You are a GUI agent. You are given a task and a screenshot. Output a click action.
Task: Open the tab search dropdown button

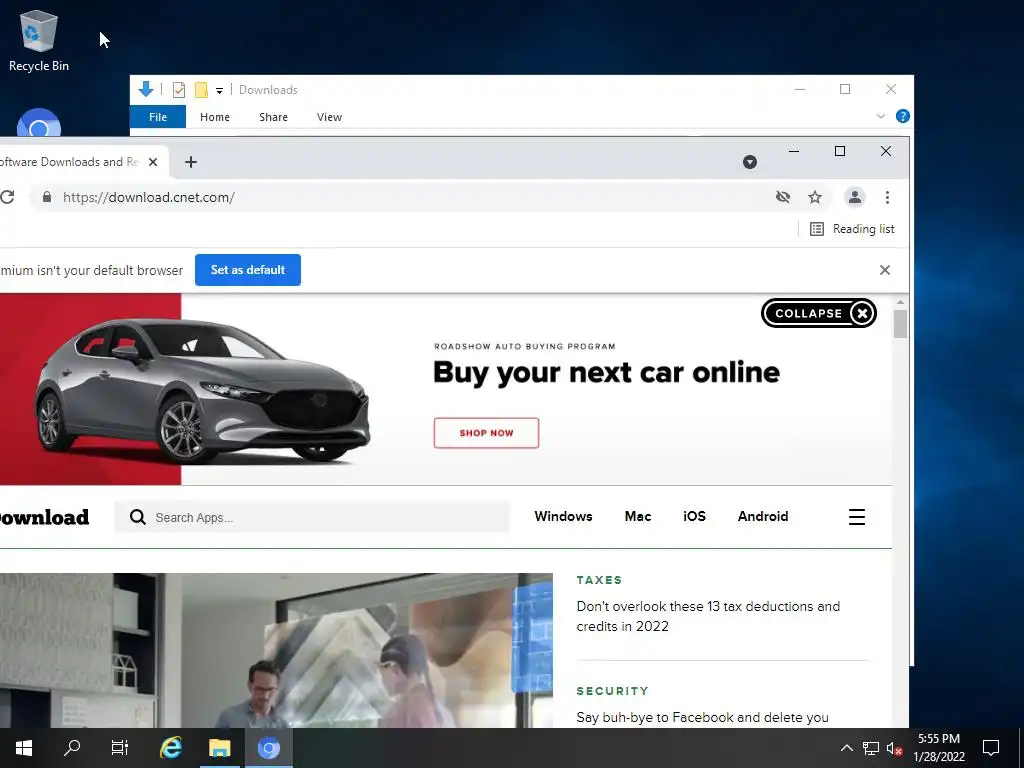pyautogui.click(x=750, y=162)
